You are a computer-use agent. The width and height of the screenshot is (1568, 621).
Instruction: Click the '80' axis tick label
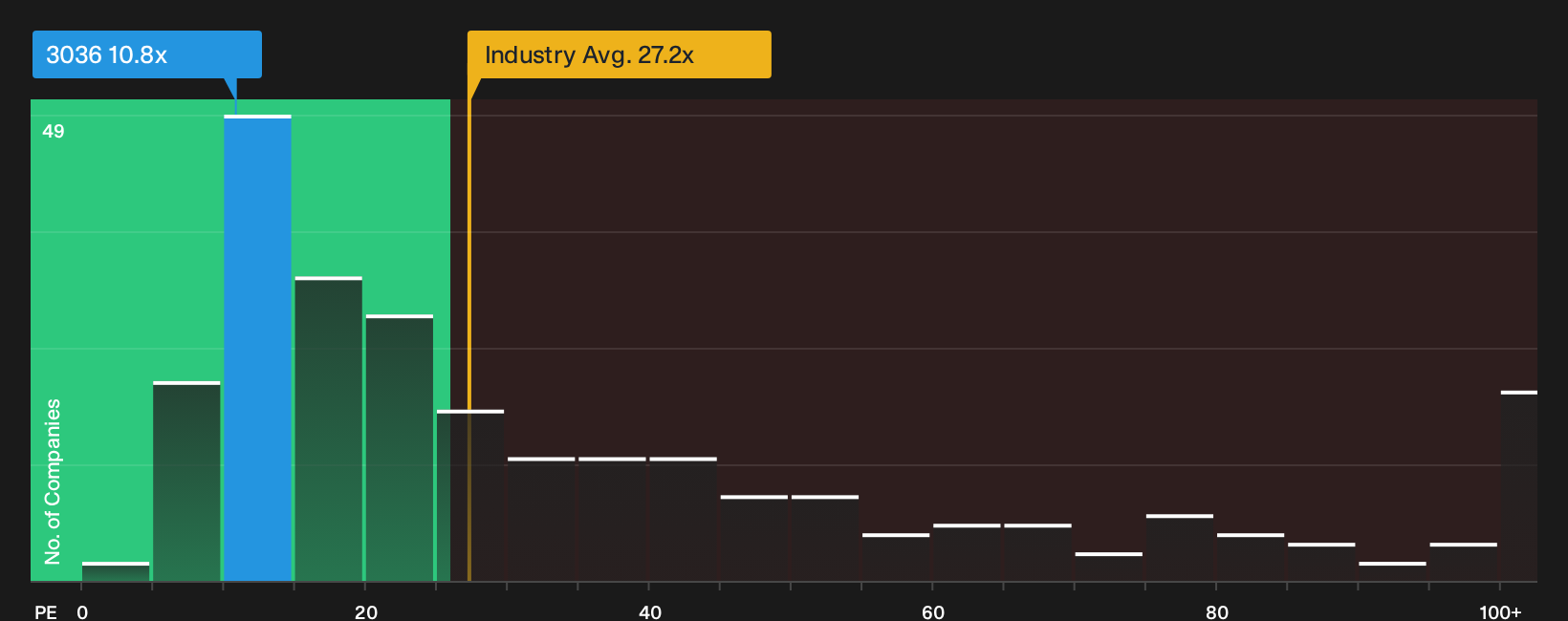point(1216,611)
